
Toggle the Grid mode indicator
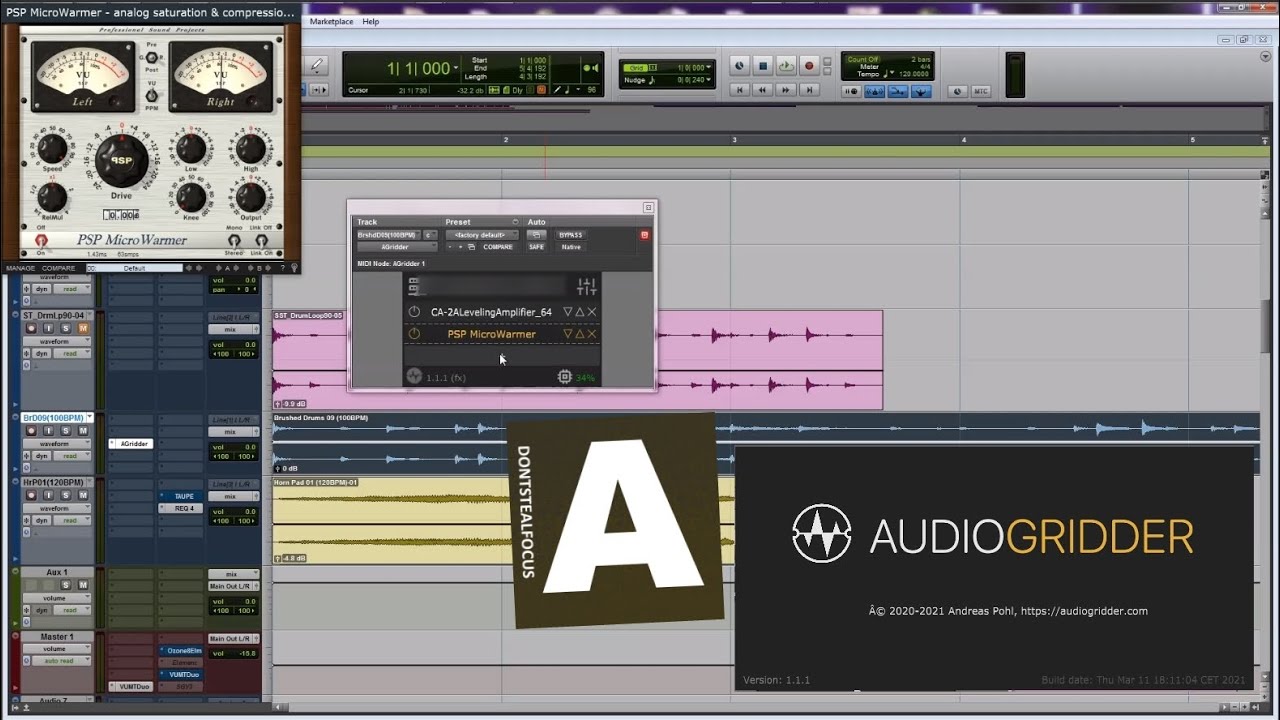[637, 68]
